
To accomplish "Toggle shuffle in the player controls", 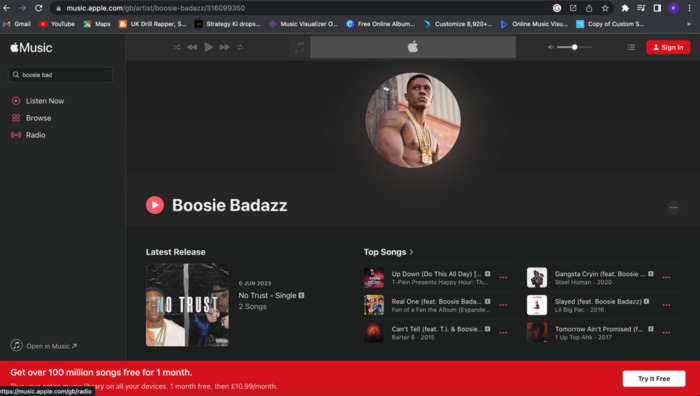I will [176, 47].
